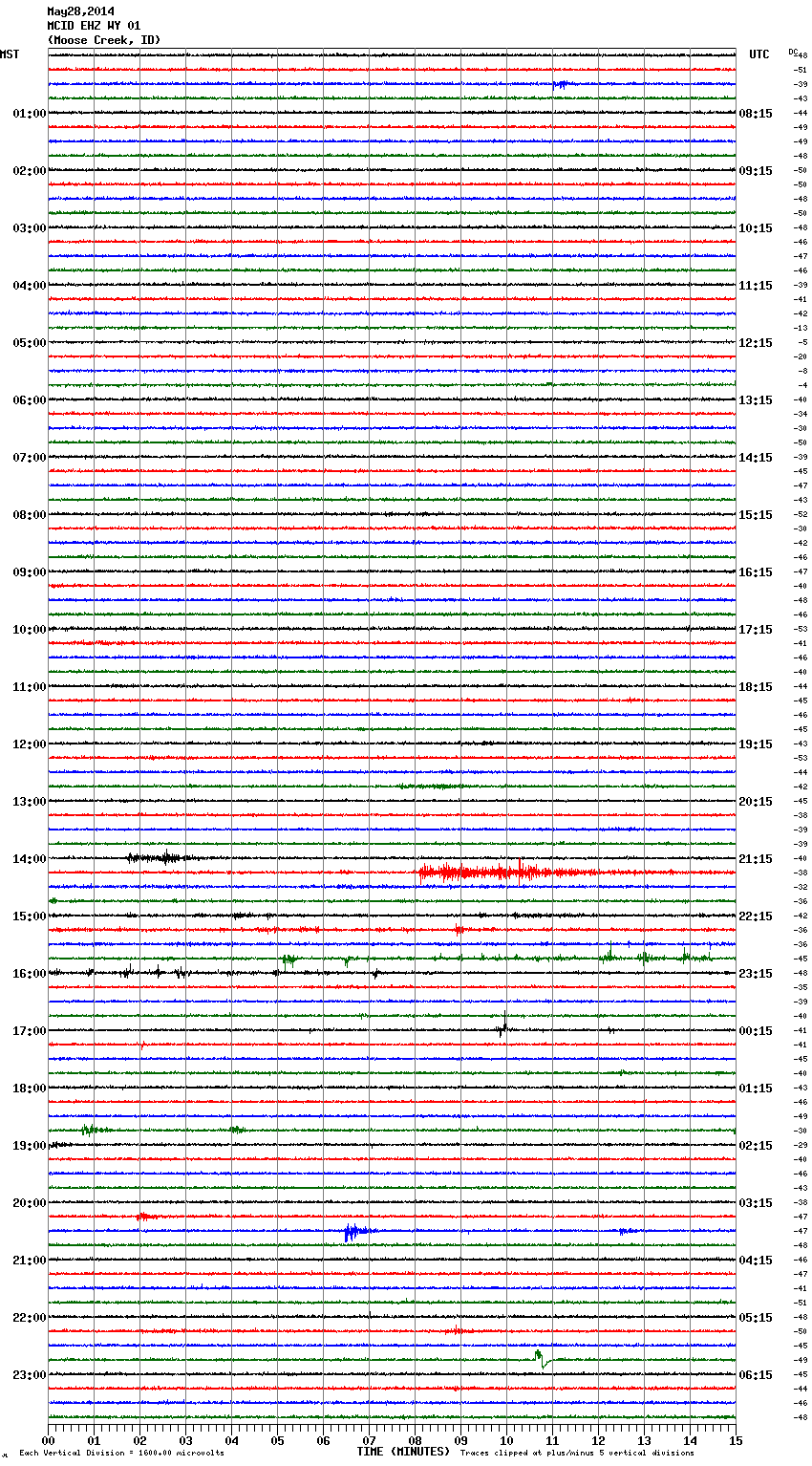Select the 05:00 MST row label
This screenshot has width=812, height=1466.
[x=29, y=343]
